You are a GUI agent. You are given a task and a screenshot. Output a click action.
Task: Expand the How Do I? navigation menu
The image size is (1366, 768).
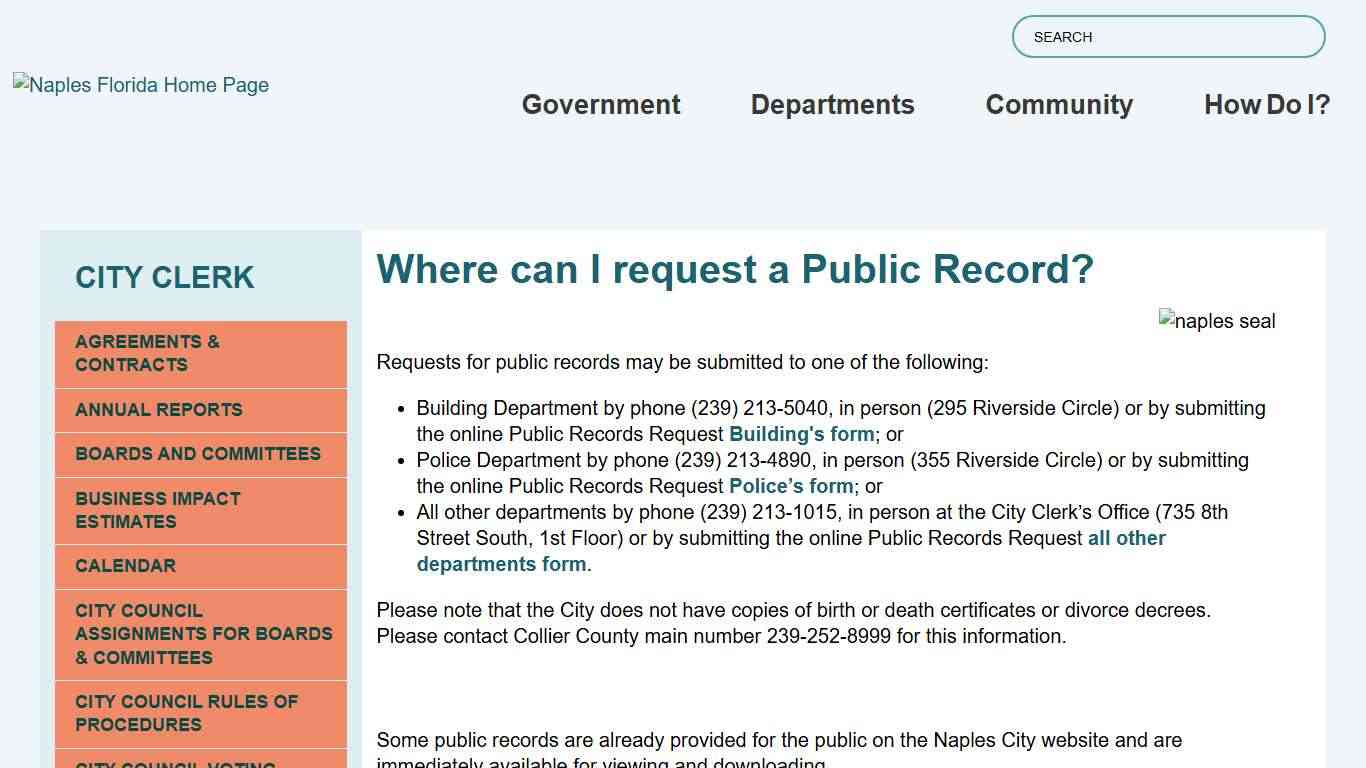[x=1266, y=104]
